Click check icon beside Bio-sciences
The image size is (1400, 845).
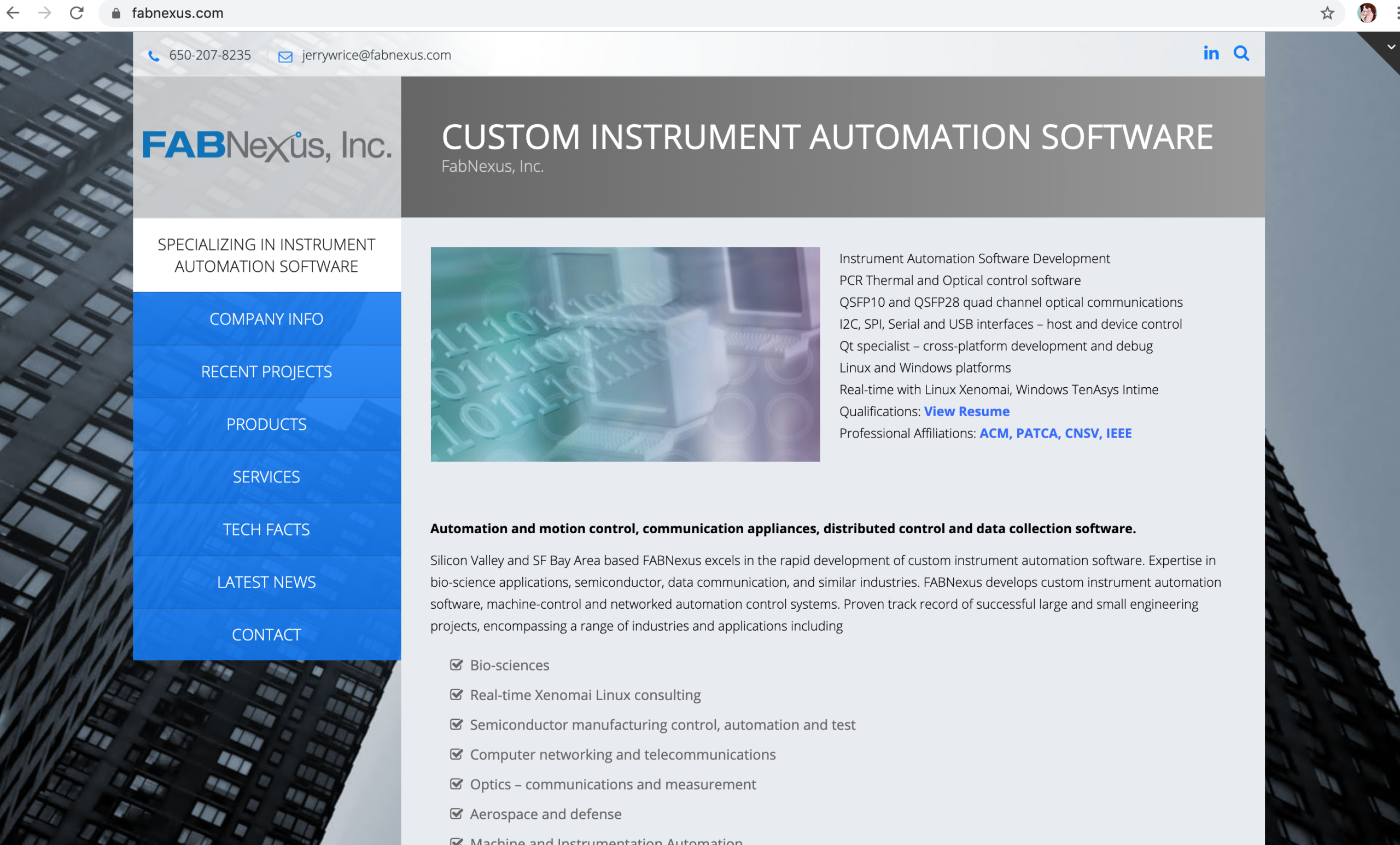(456, 665)
